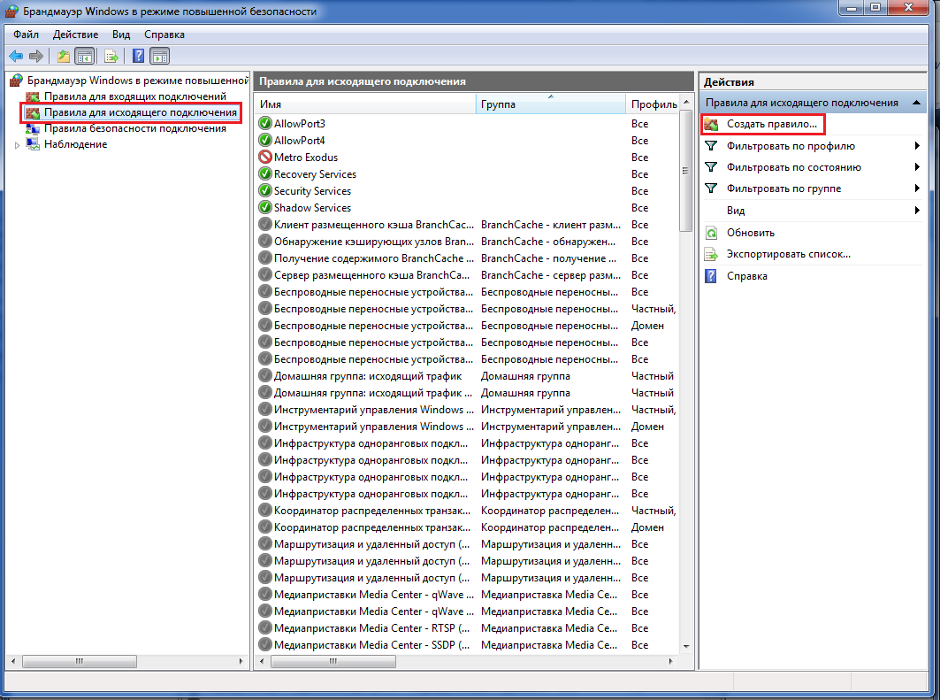Collapse the Правила для исходящего подключения actions section
Viewport: 941px width, 700px height.
pyautogui.click(x=917, y=103)
